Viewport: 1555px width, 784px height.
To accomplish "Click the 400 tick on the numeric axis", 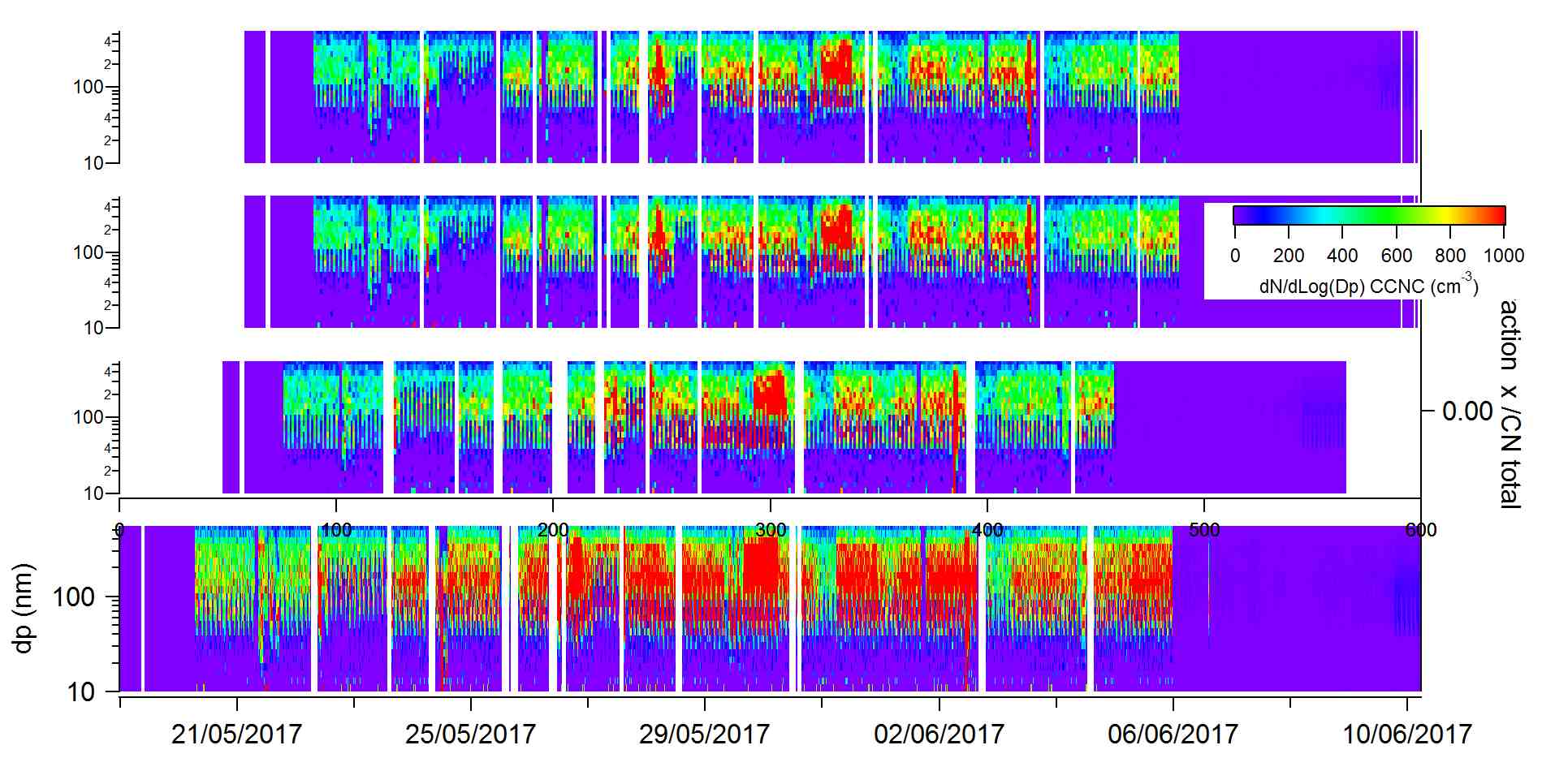I will [987, 530].
